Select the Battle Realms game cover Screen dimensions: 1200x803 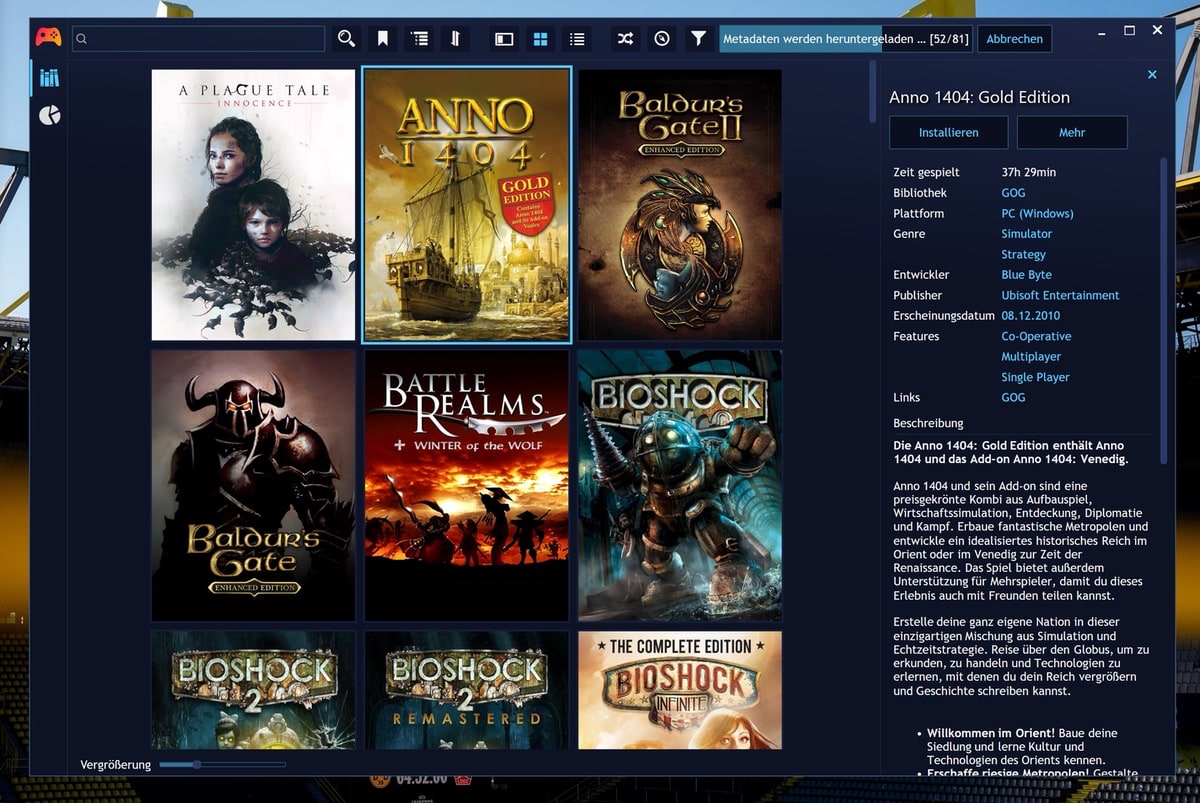(x=466, y=485)
